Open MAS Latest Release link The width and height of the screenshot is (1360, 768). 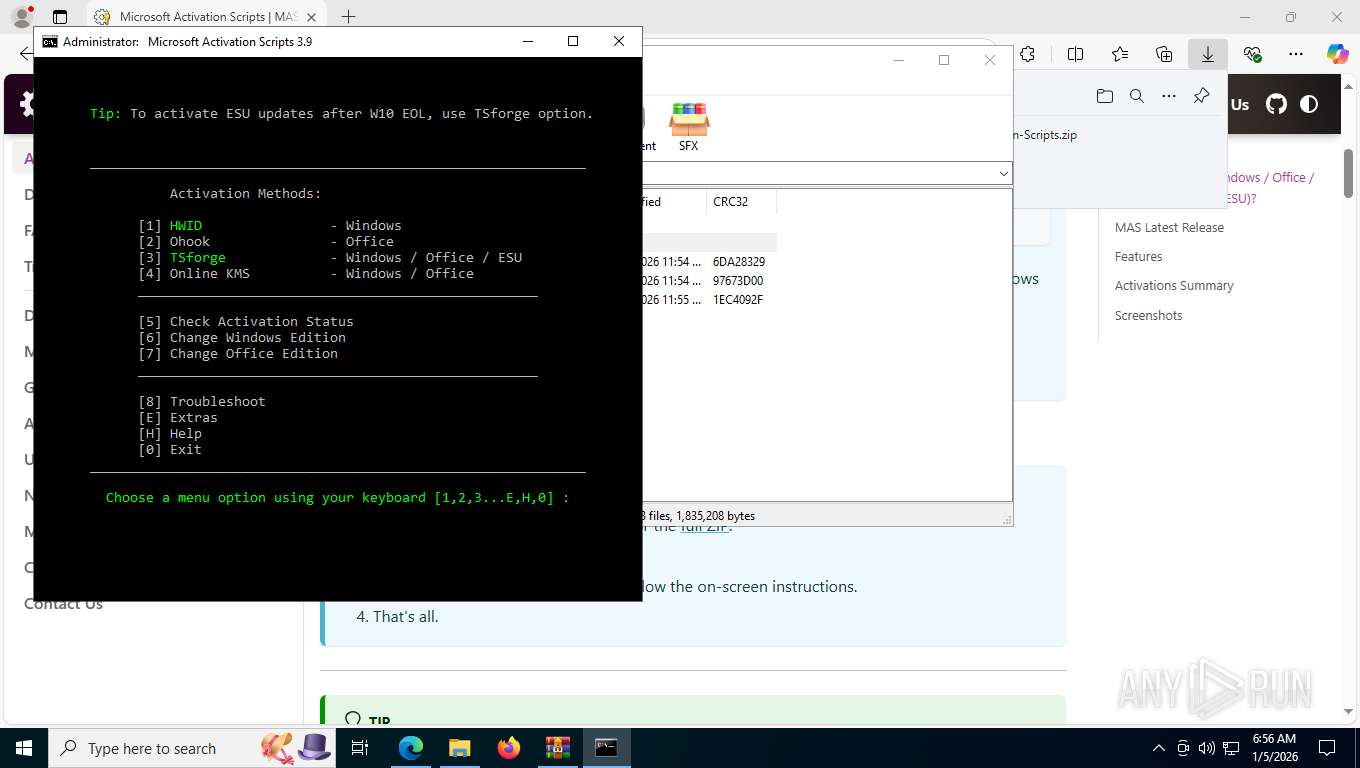[x=1169, y=228]
